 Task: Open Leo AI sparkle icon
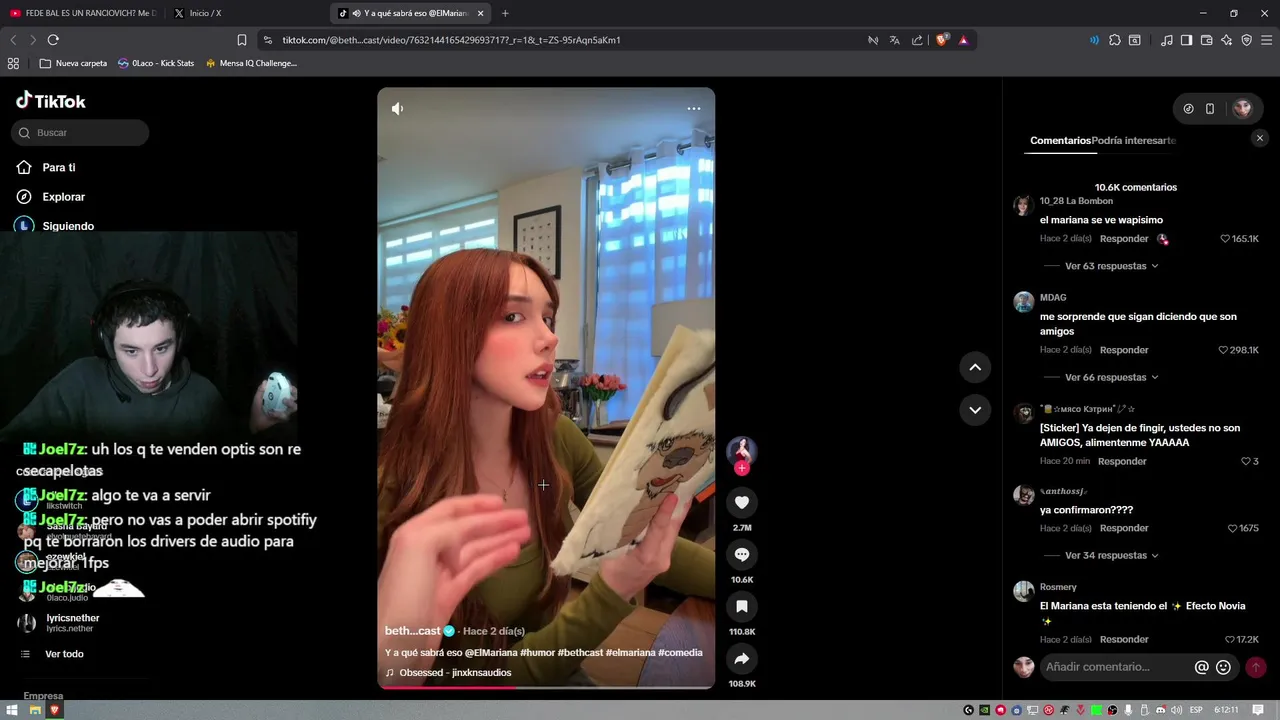1226,40
